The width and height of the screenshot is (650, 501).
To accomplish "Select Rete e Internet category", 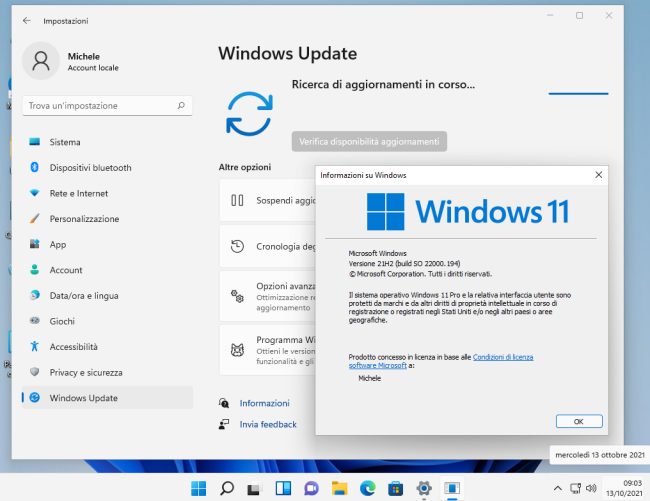I will pos(107,194).
